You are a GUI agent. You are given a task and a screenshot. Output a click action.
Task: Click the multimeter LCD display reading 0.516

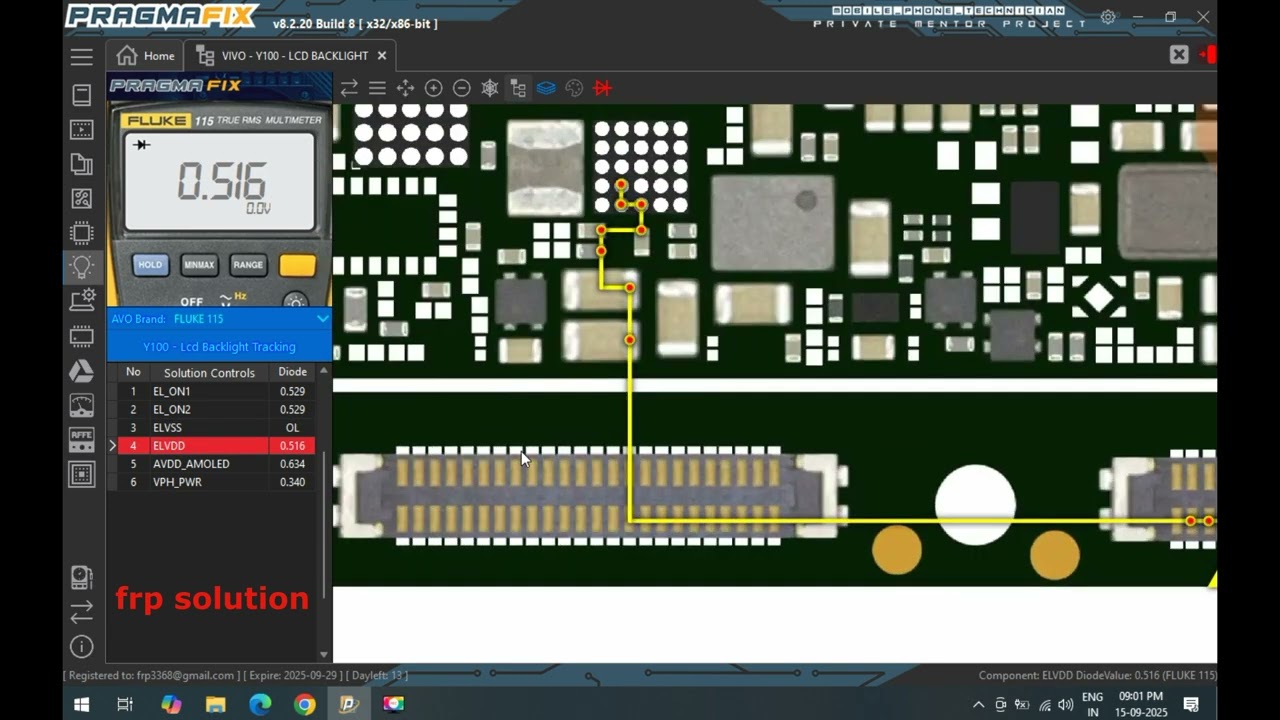click(x=219, y=182)
